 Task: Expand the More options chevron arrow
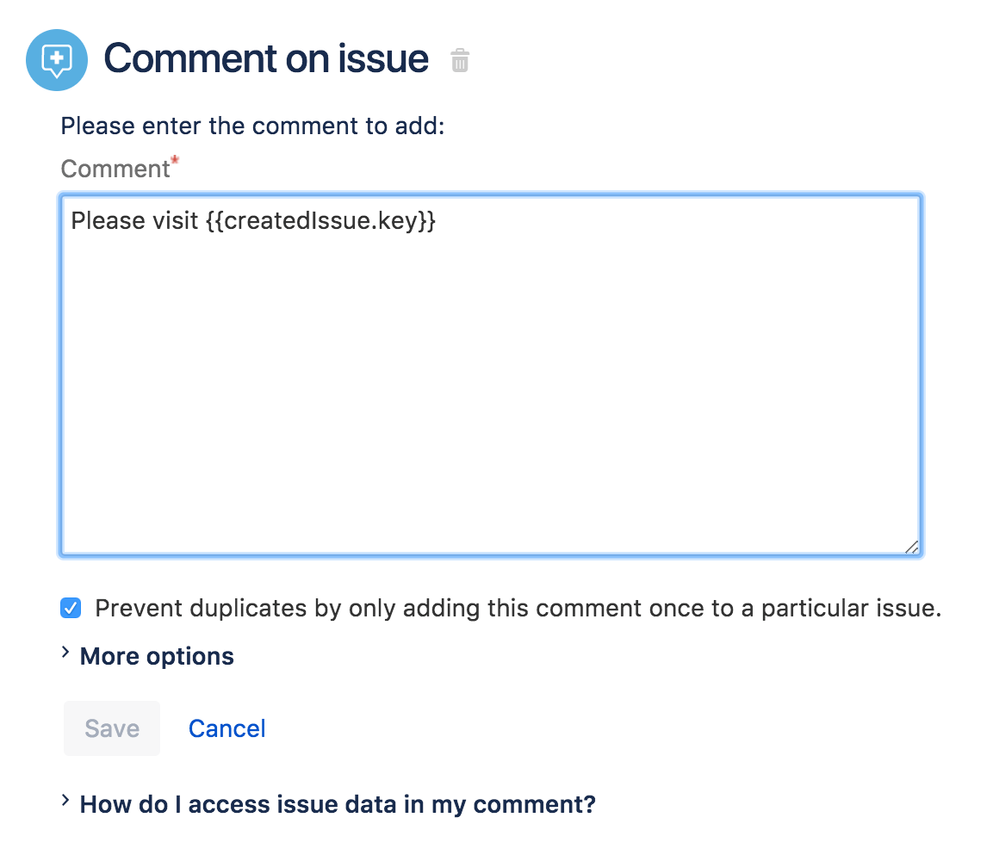pos(65,654)
